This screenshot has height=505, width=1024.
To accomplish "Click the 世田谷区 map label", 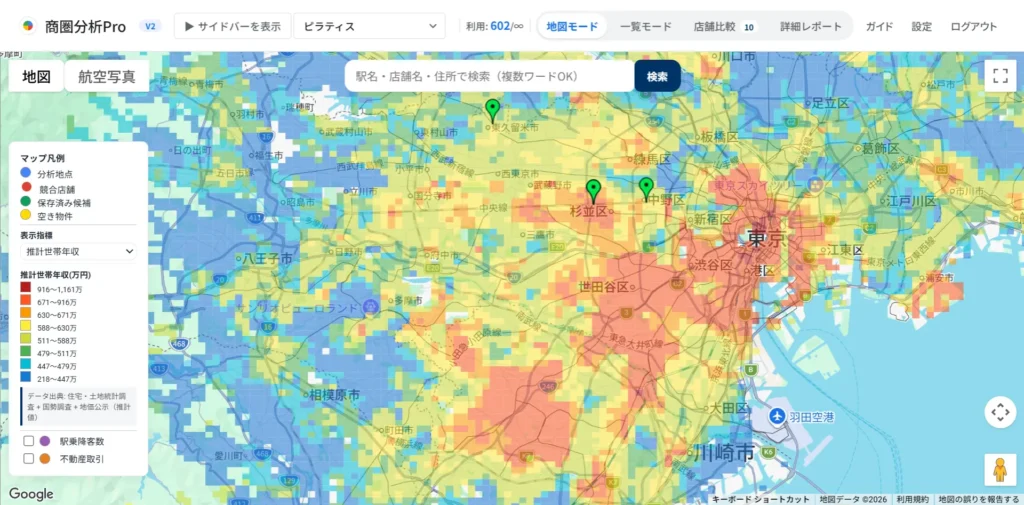I will click(603, 287).
